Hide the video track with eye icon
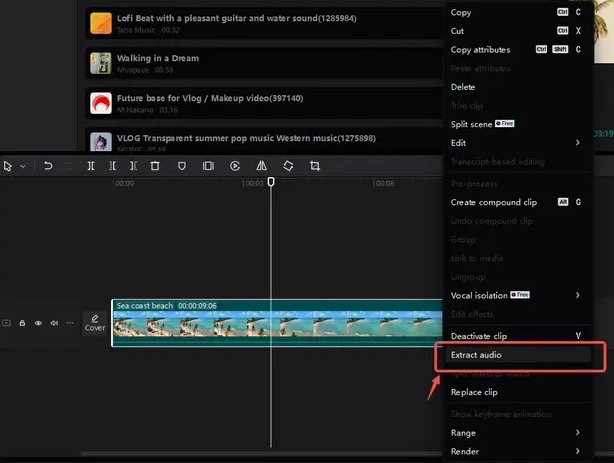The width and height of the screenshot is (614, 463). pyautogui.click(x=38, y=323)
